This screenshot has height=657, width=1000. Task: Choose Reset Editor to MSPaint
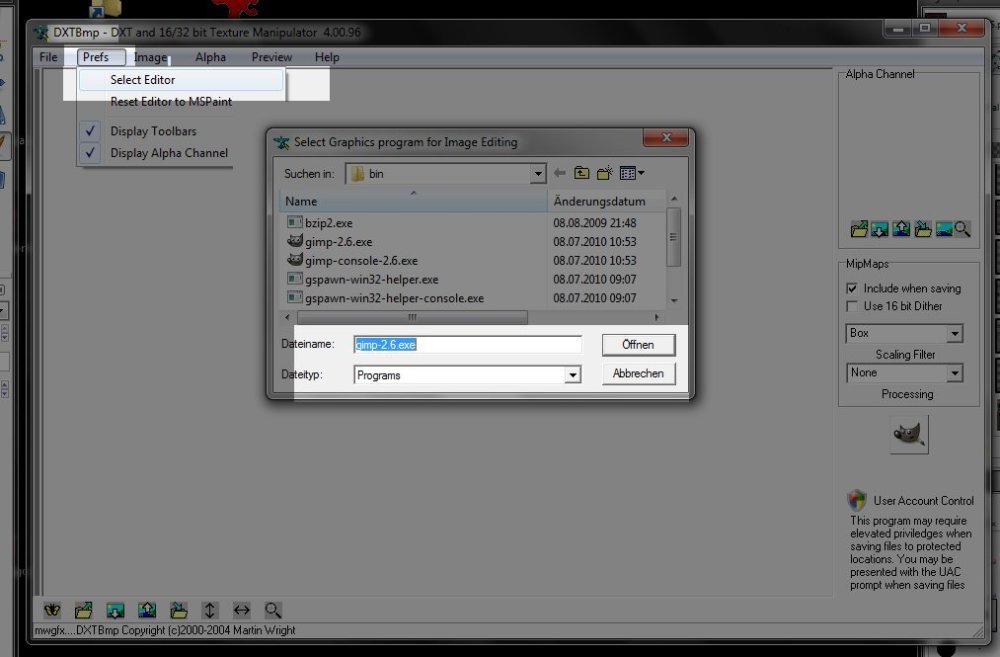pos(171,101)
